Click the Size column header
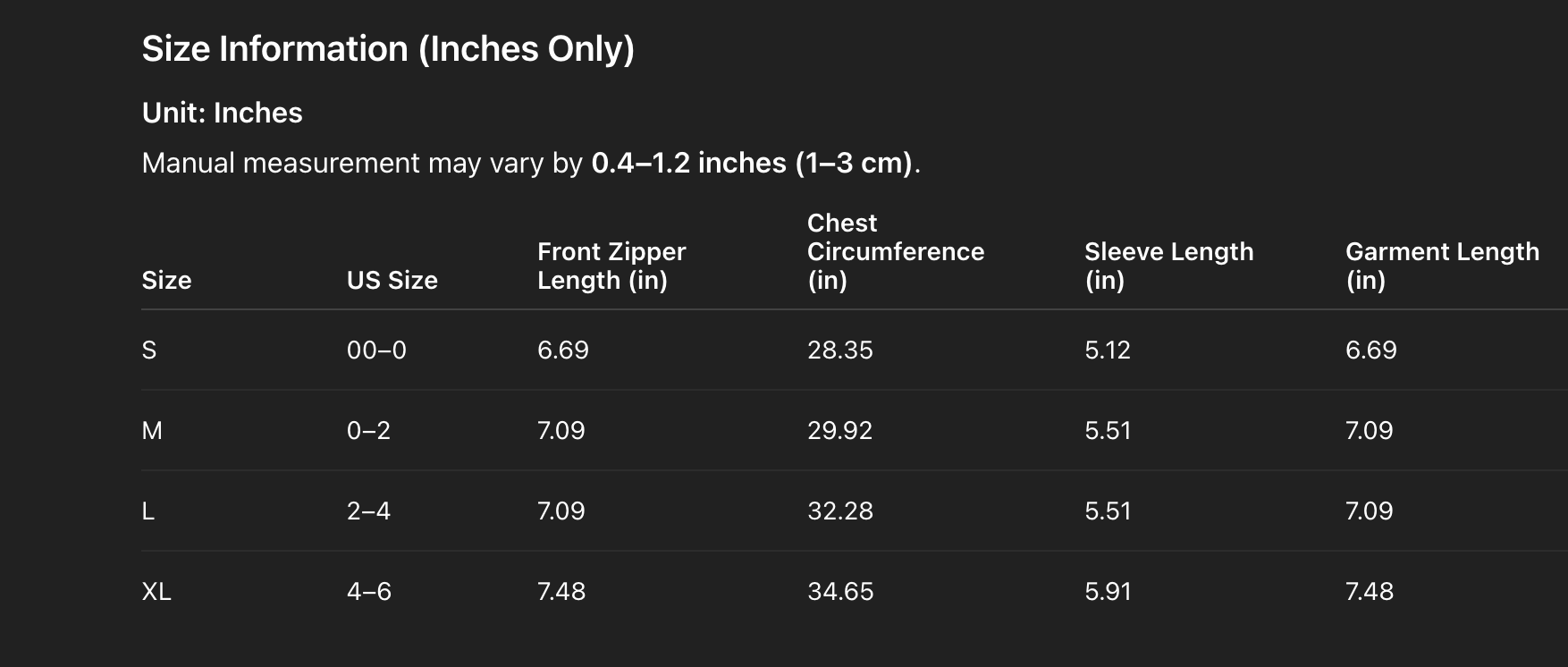This screenshot has height=667, width=1568. (x=166, y=281)
